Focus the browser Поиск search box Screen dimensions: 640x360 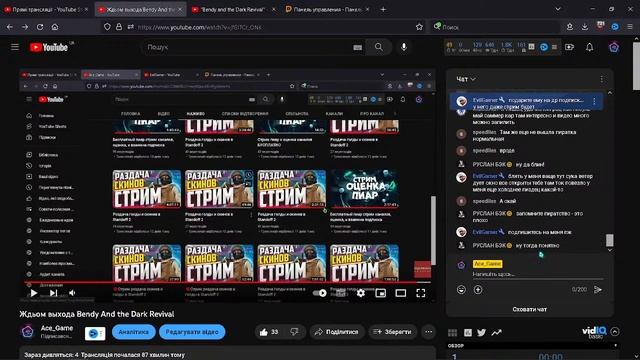(495, 27)
